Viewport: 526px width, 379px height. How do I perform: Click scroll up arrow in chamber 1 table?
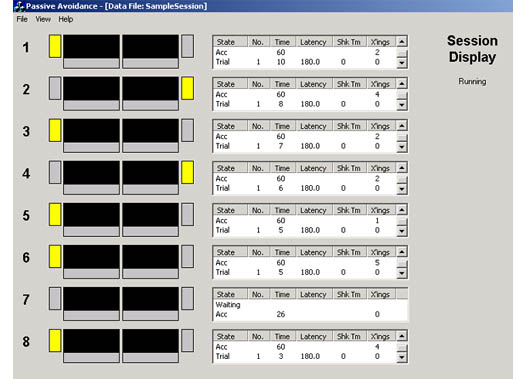(402, 42)
